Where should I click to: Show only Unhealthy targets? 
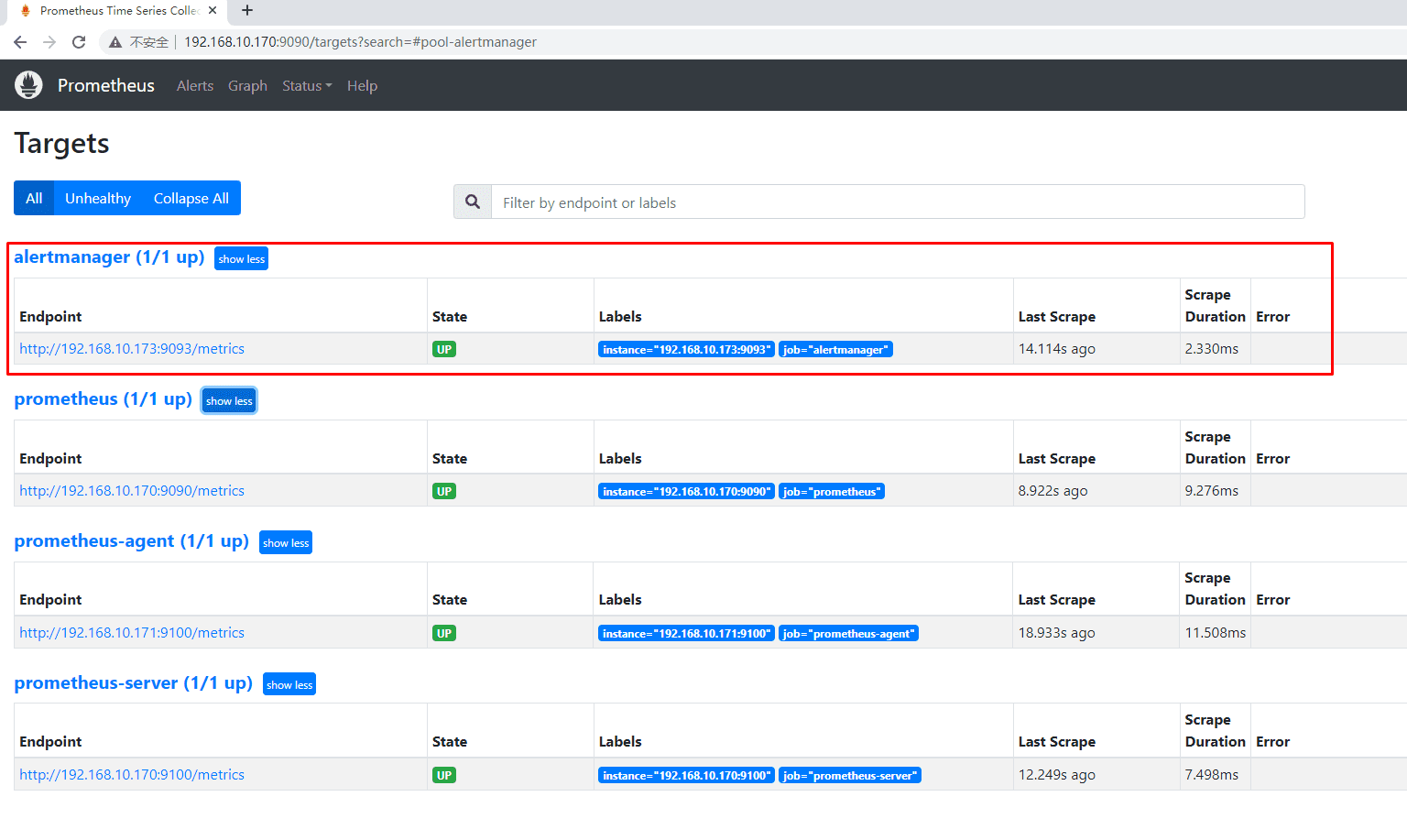(x=98, y=198)
